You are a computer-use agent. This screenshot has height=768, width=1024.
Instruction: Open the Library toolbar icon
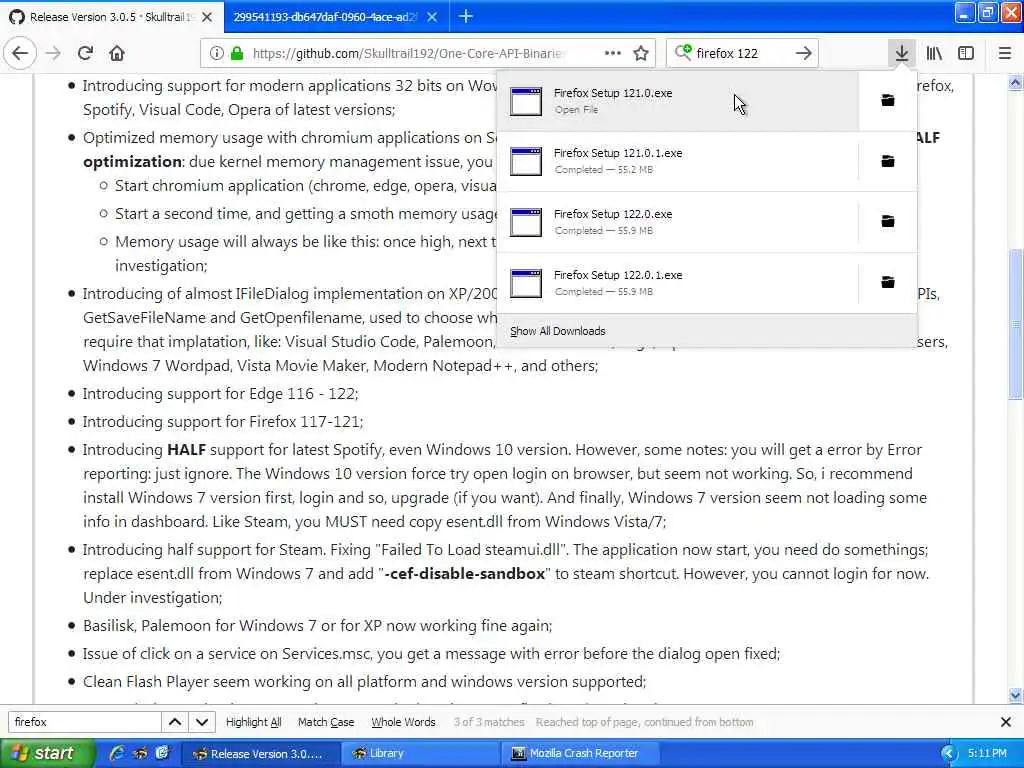[x=934, y=53]
